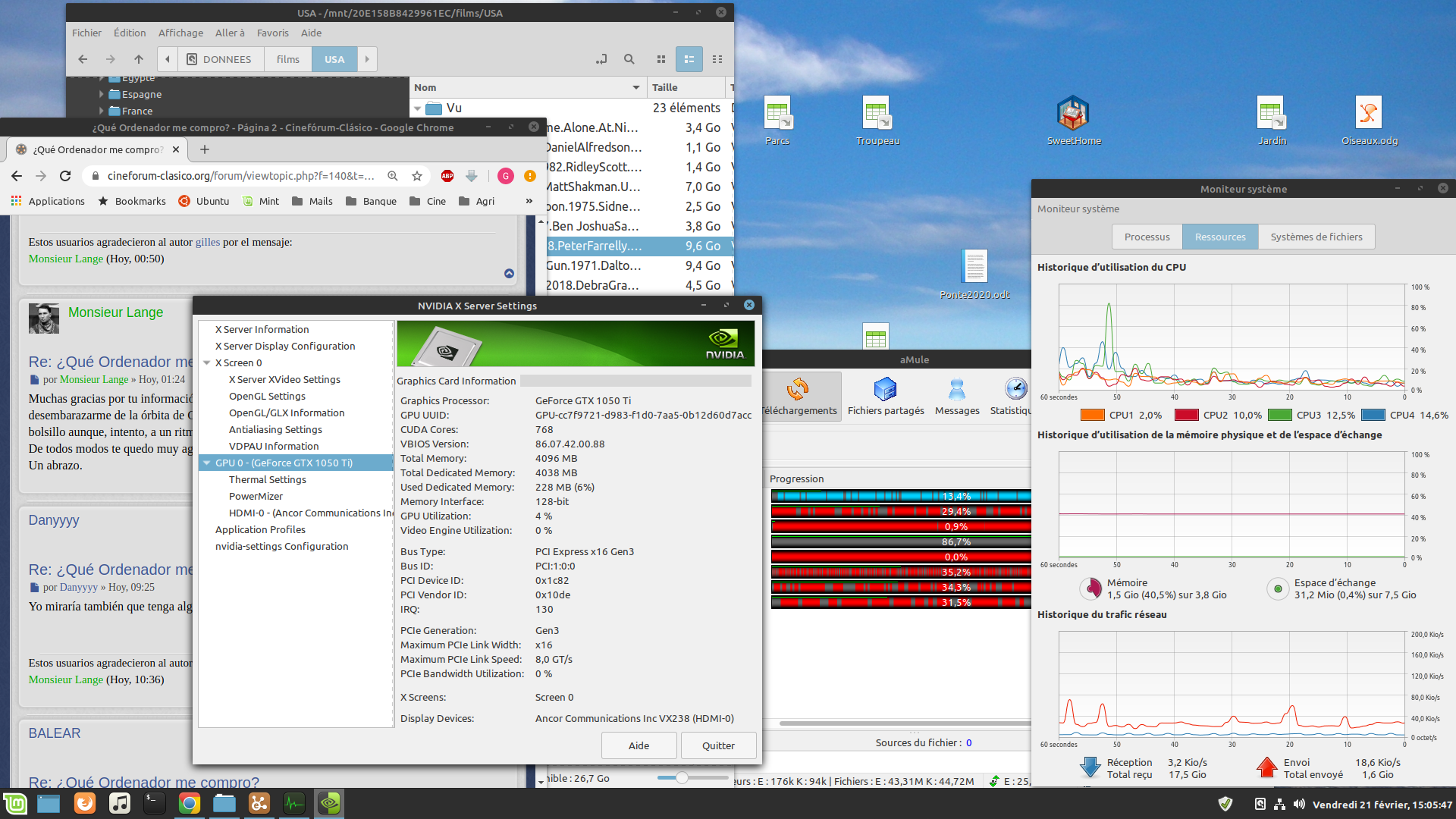1456x819 pixels.
Task: Click the file manager search icon
Action: click(629, 59)
